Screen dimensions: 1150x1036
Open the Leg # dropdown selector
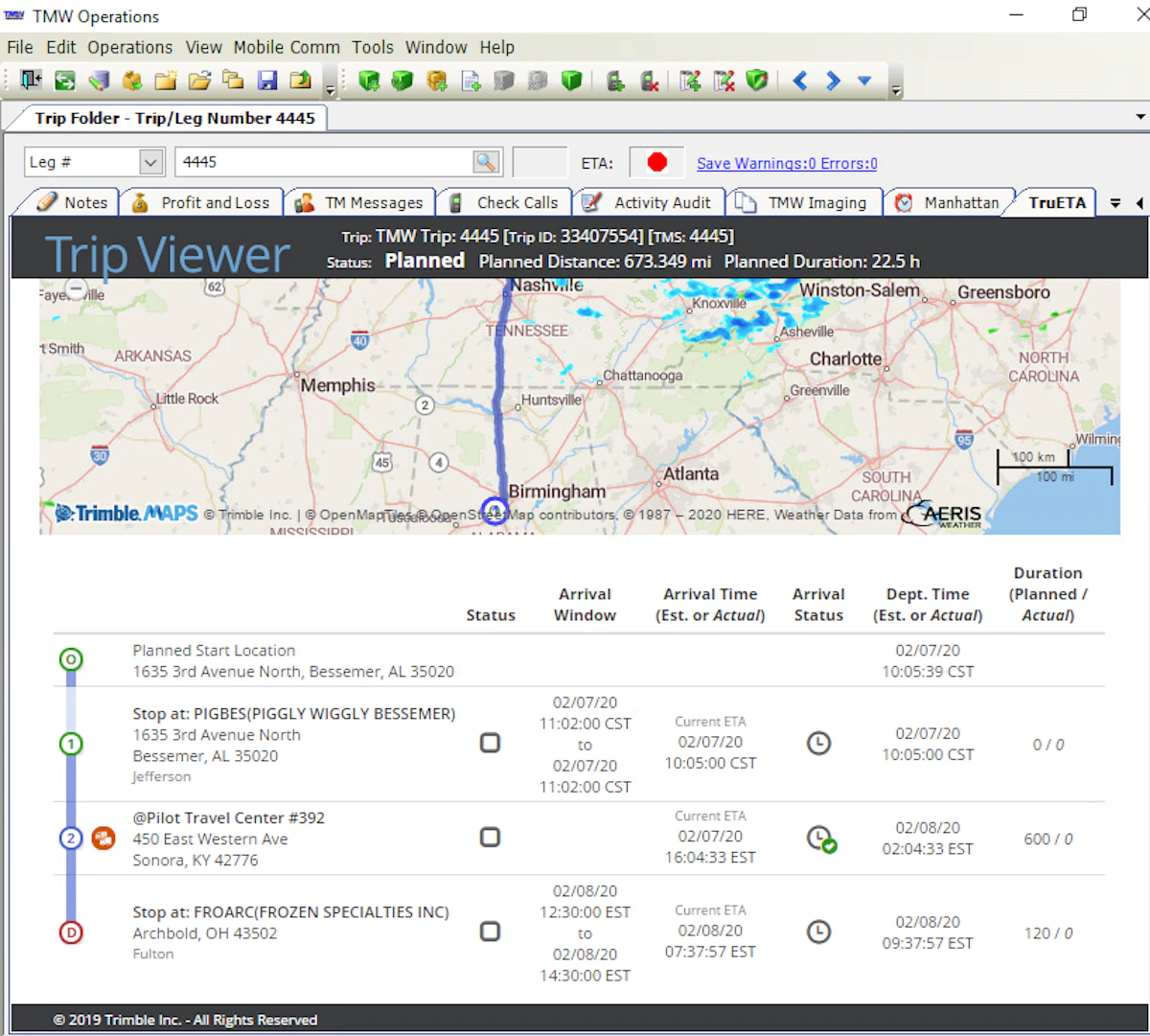coord(150,162)
